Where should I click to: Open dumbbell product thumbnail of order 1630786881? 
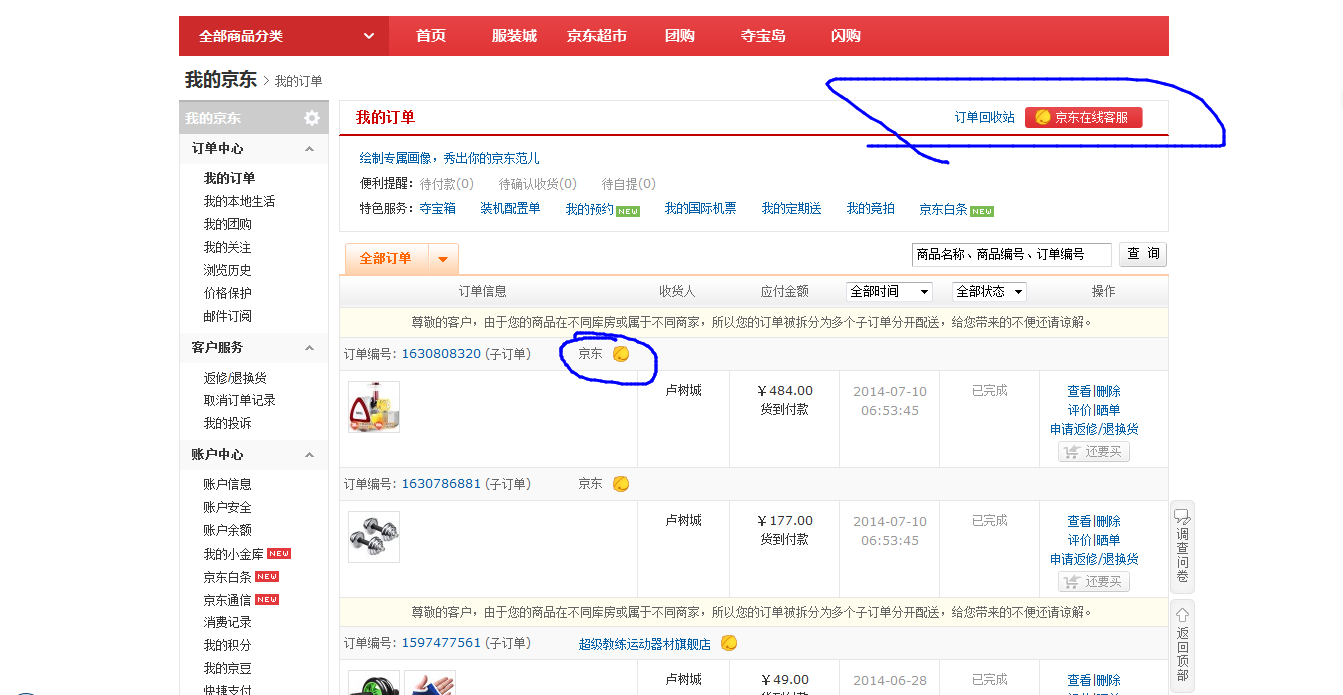coord(374,537)
